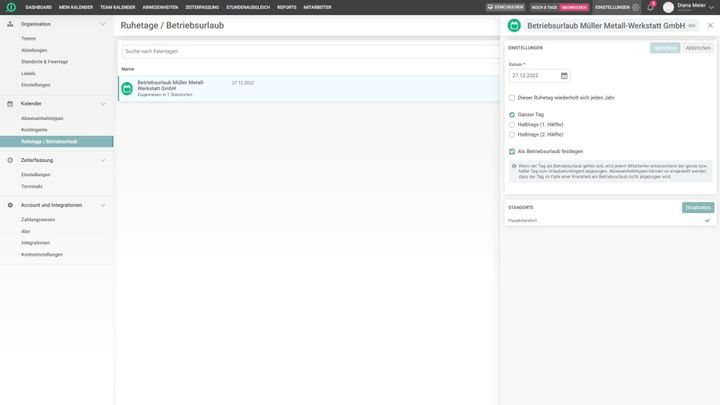Collapse the Zeiterfassung sidebar section
Image resolution: width=720 pixels, height=405 pixels.
(103, 160)
